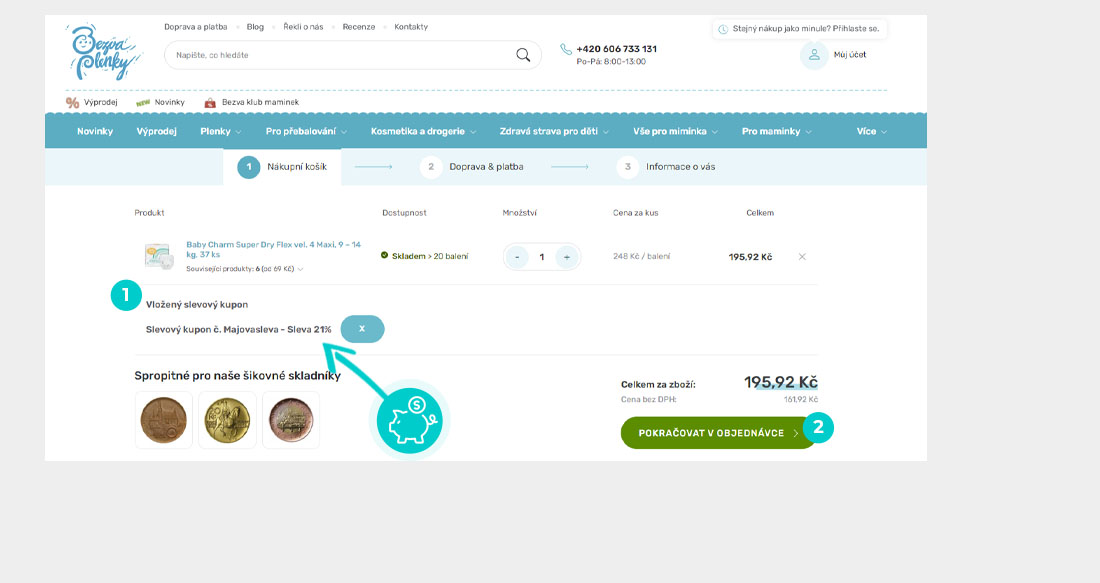The image size is (1100, 583).
Task: Expand the Více menu
Action: point(871,131)
